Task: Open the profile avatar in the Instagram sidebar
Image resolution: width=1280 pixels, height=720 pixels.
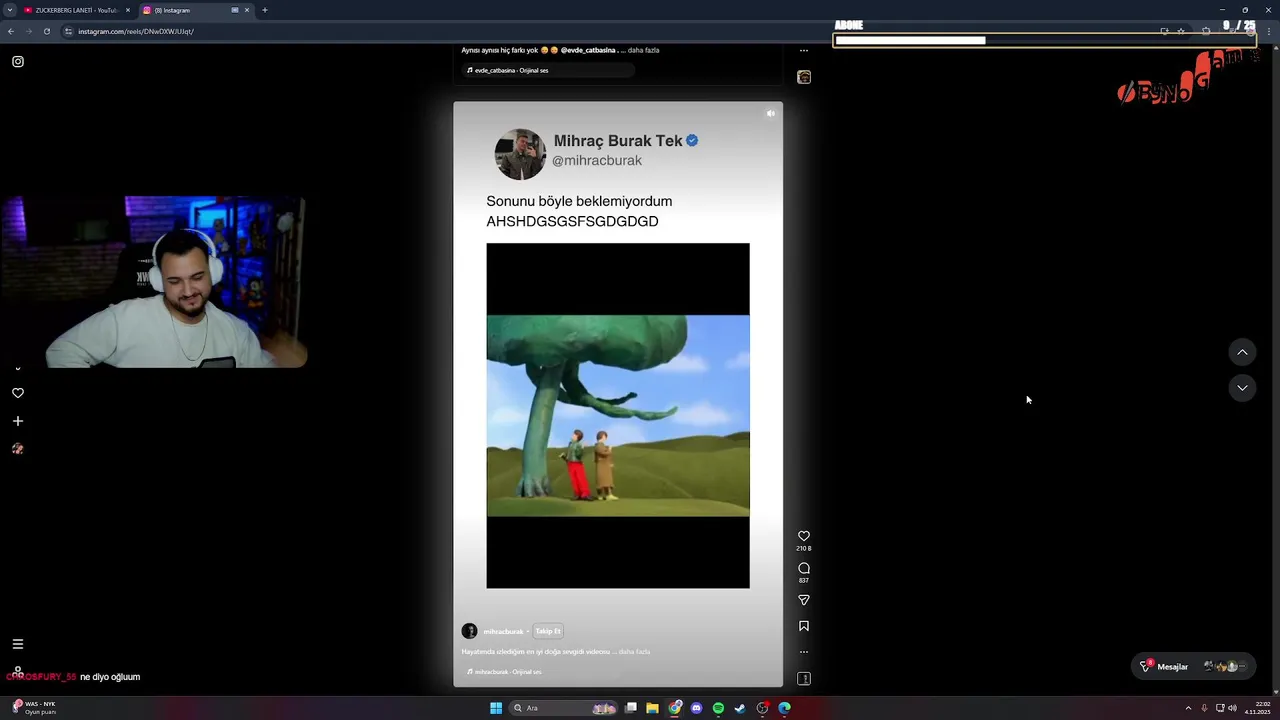Action: click(x=18, y=449)
